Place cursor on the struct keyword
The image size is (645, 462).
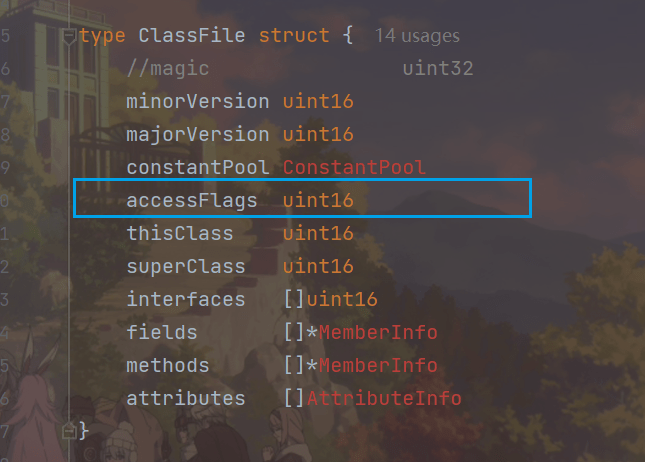tap(293, 36)
